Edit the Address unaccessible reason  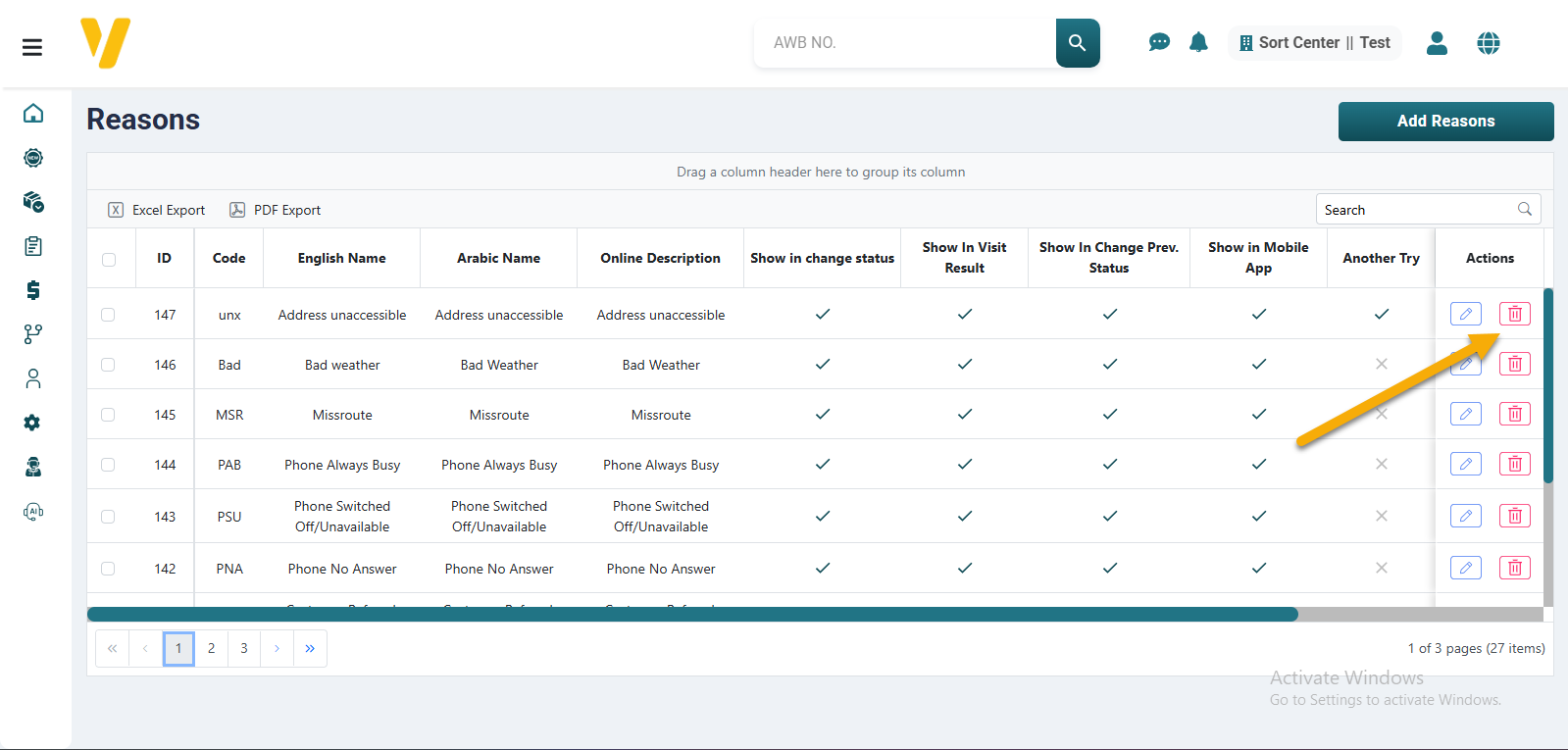(1465, 314)
